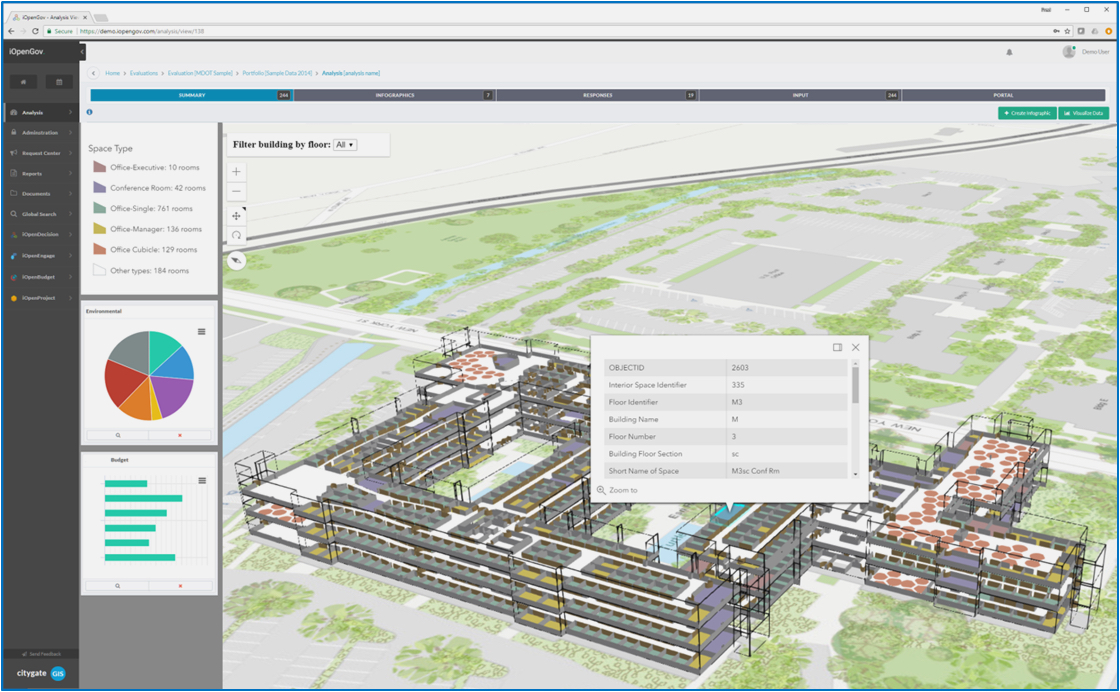
Task: Open the Demo User avatar
Action: 1069,51
